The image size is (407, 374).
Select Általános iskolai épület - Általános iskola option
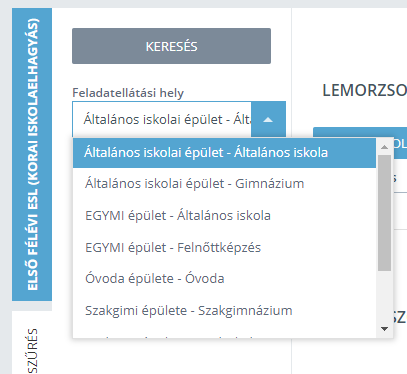pos(224,153)
